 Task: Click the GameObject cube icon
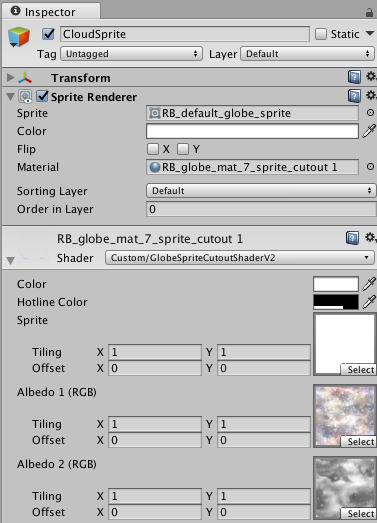(x=19, y=37)
